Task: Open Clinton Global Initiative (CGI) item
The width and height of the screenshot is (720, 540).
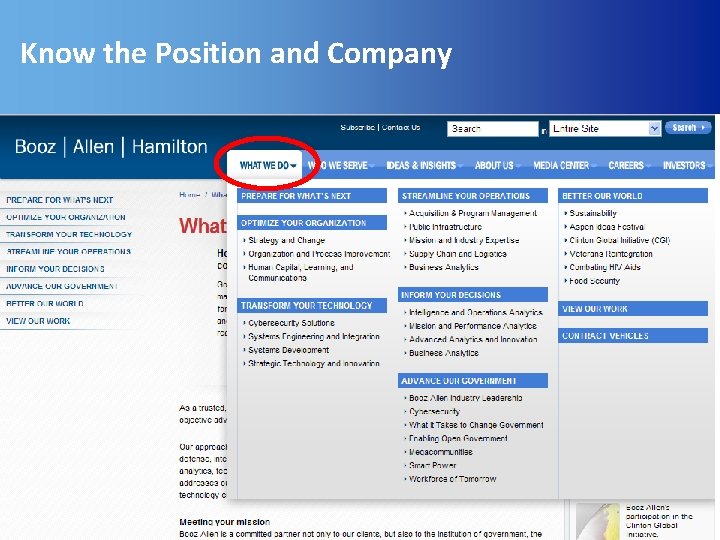Action: [x=619, y=240]
